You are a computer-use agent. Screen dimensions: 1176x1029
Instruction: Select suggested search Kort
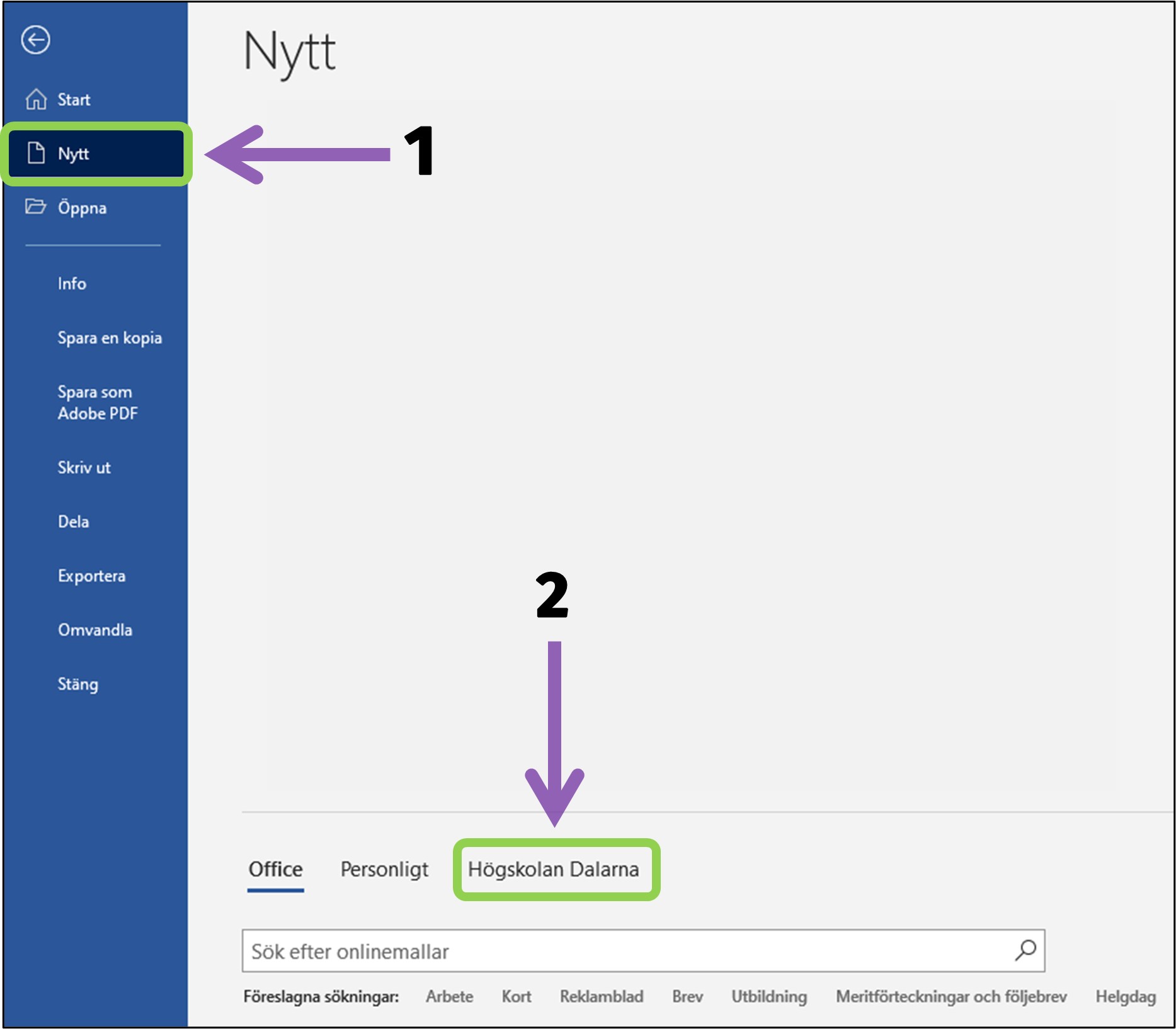tap(516, 997)
